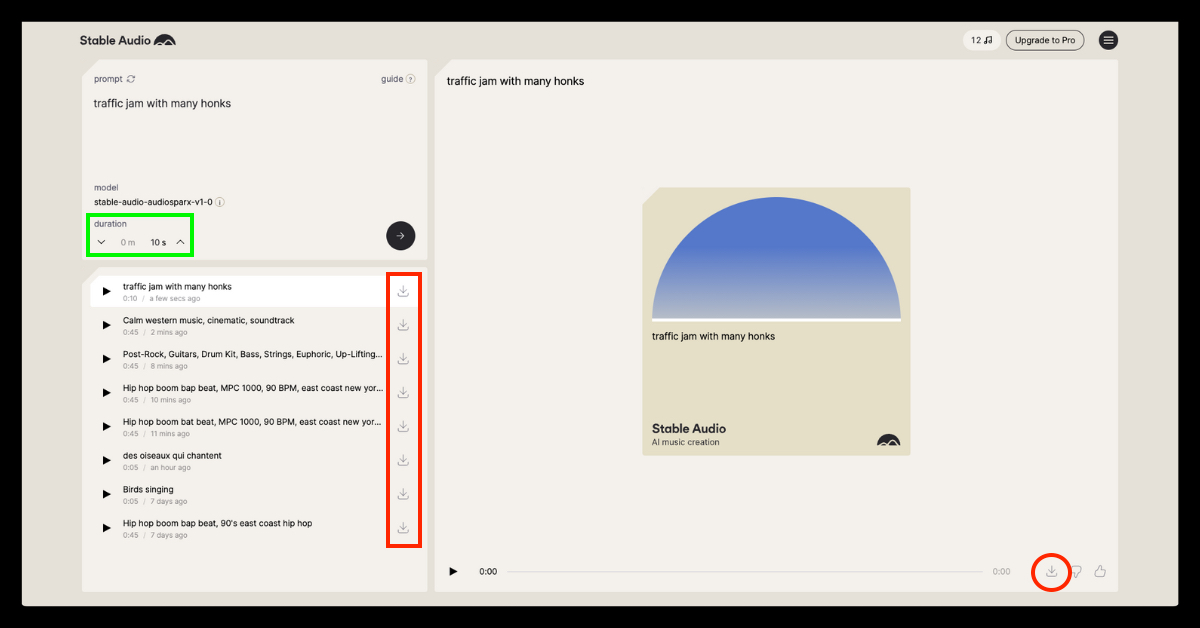Play 'traffic jam with many honks' track in list

click(107, 291)
